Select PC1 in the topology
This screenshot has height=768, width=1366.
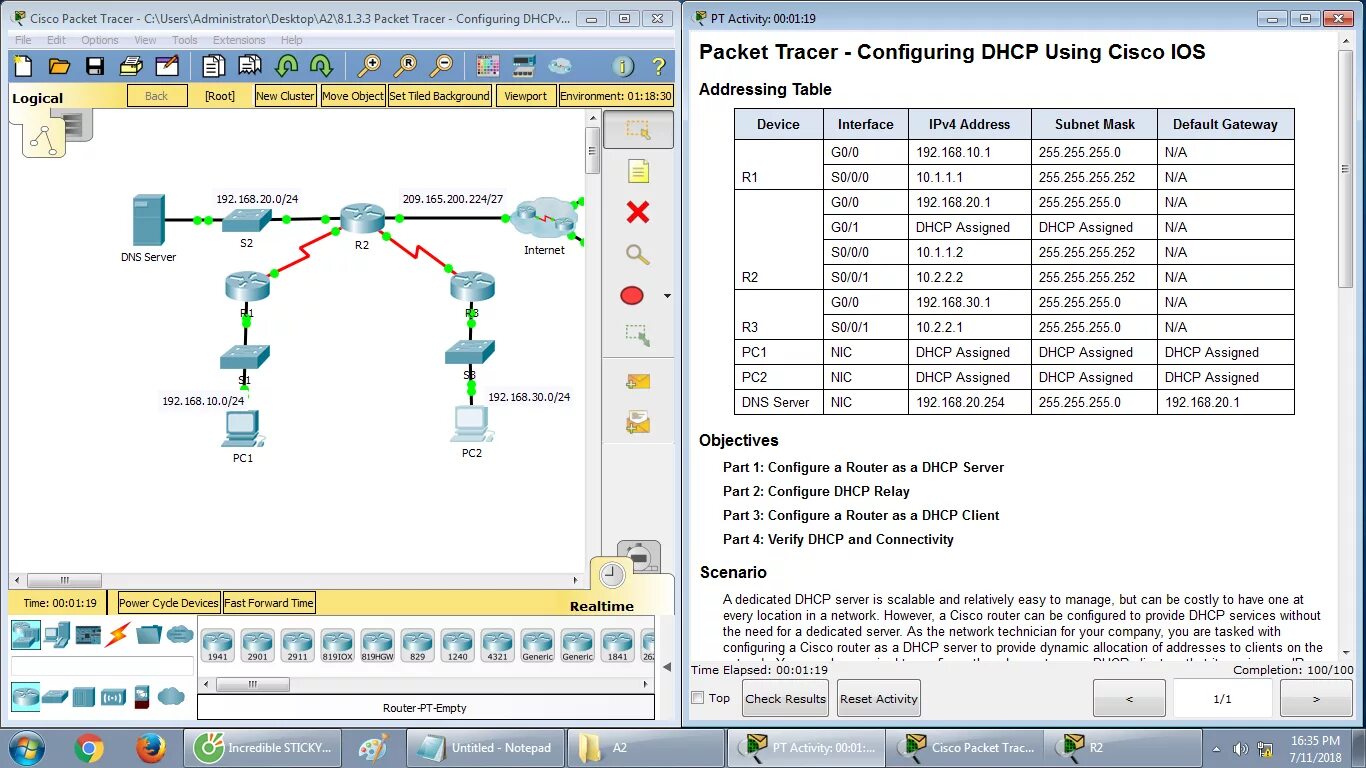coord(242,428)
